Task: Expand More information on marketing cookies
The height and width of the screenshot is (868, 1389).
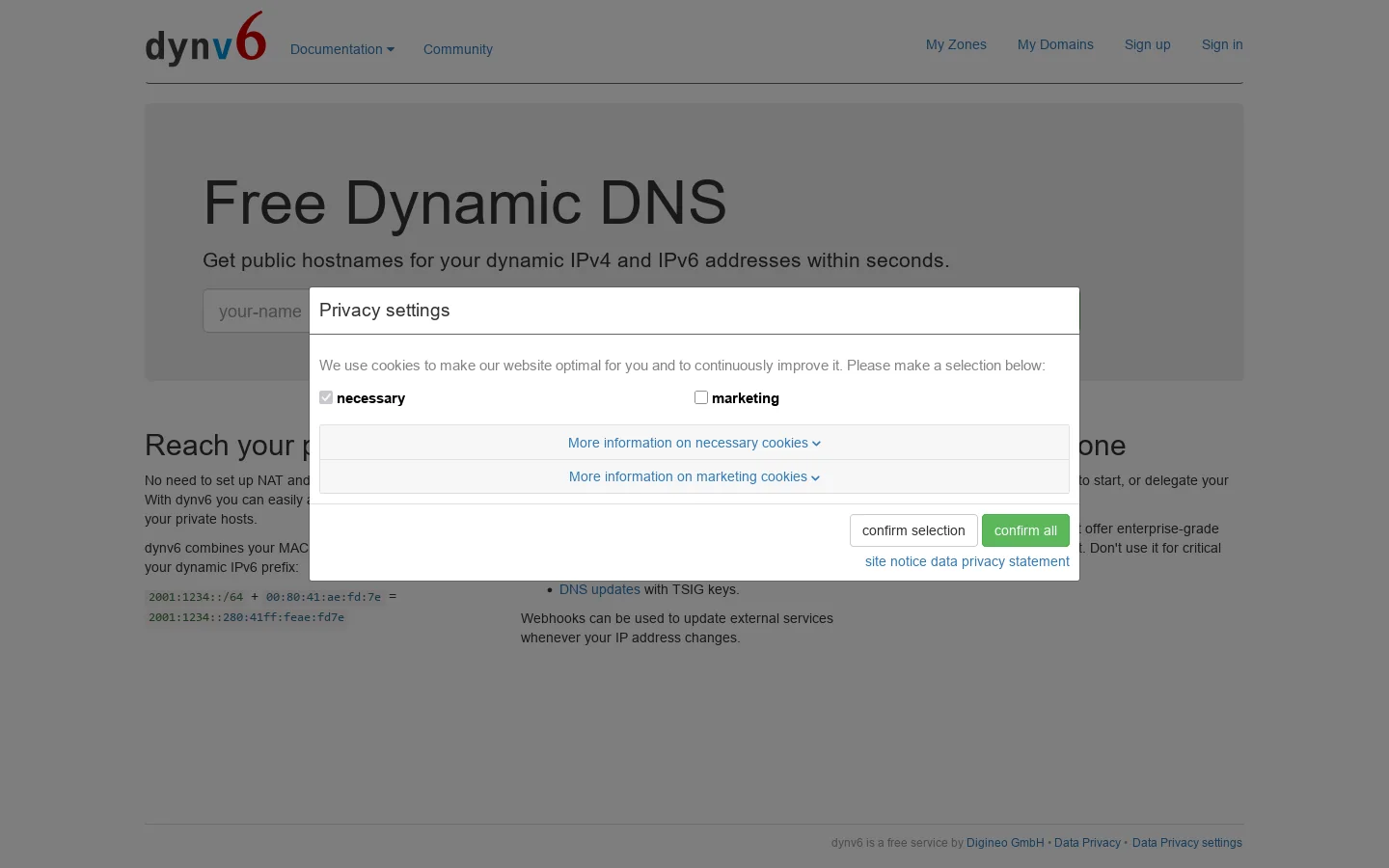Action: pos(694,476)
